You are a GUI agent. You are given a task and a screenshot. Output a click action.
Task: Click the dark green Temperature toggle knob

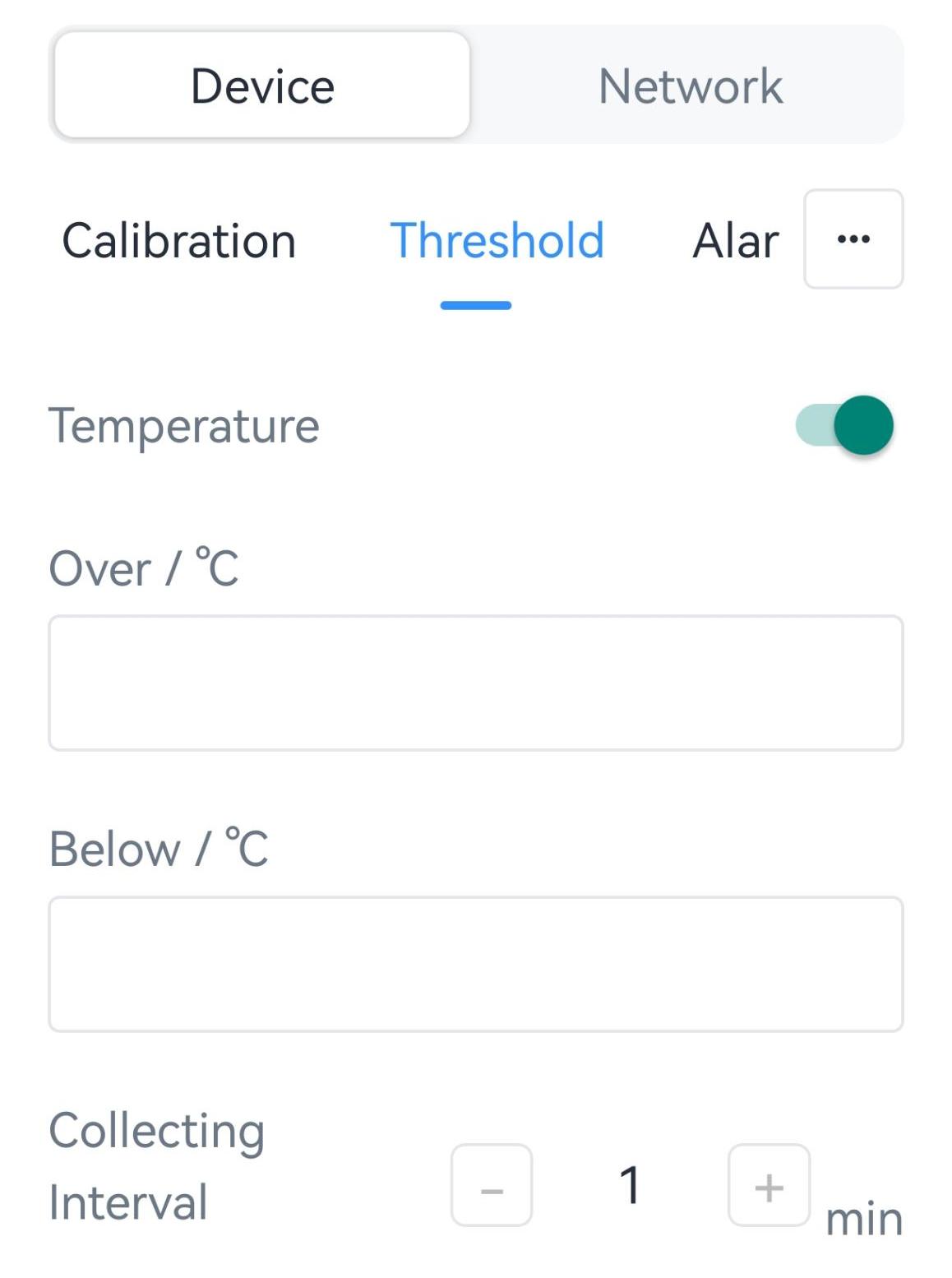pos(863,425)
